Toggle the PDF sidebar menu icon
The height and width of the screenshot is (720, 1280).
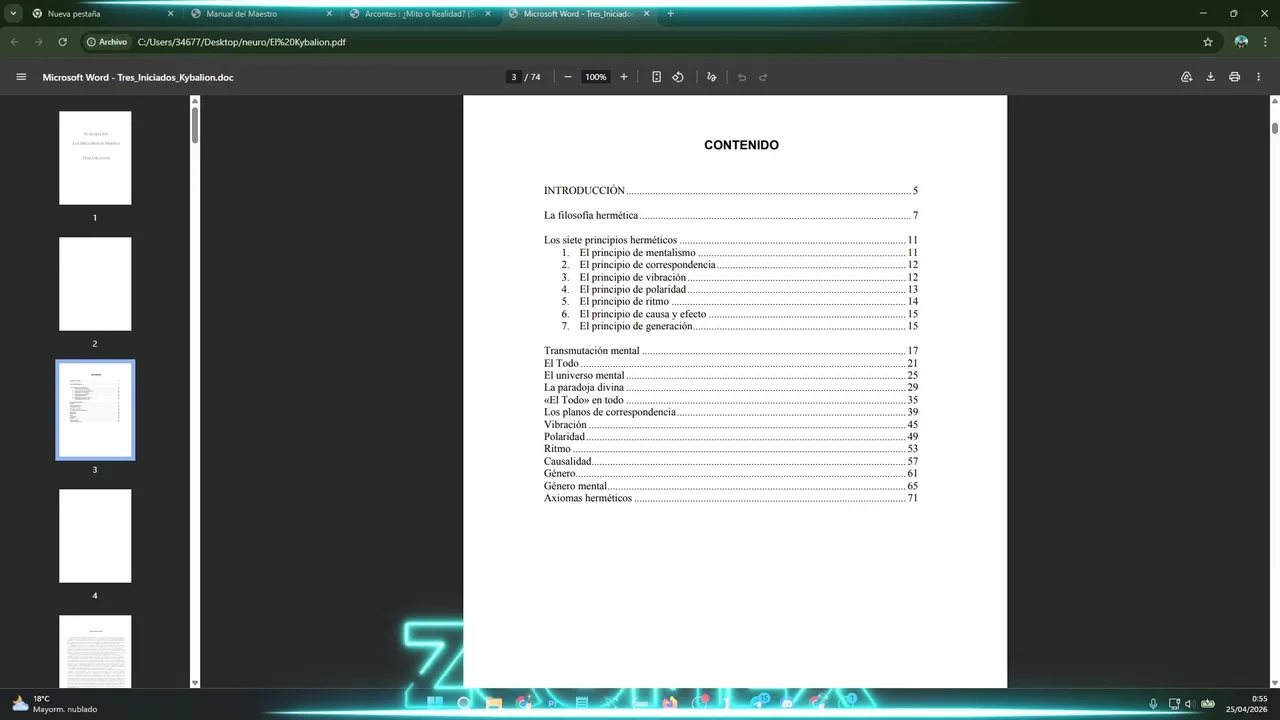tap(21, 77)
